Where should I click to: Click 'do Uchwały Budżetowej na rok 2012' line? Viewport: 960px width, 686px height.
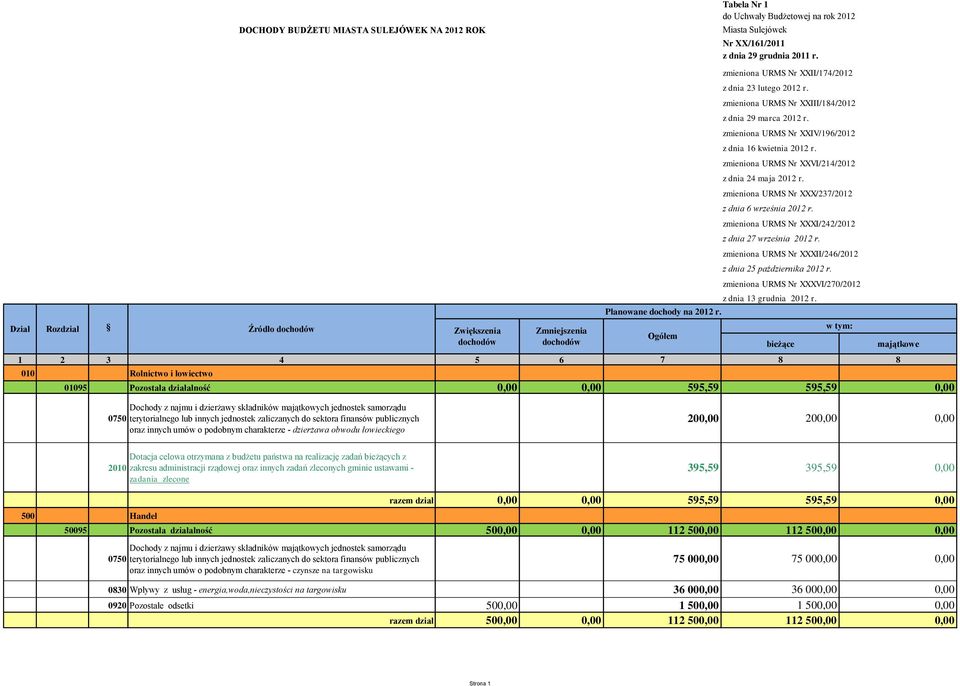click(789, 16)
